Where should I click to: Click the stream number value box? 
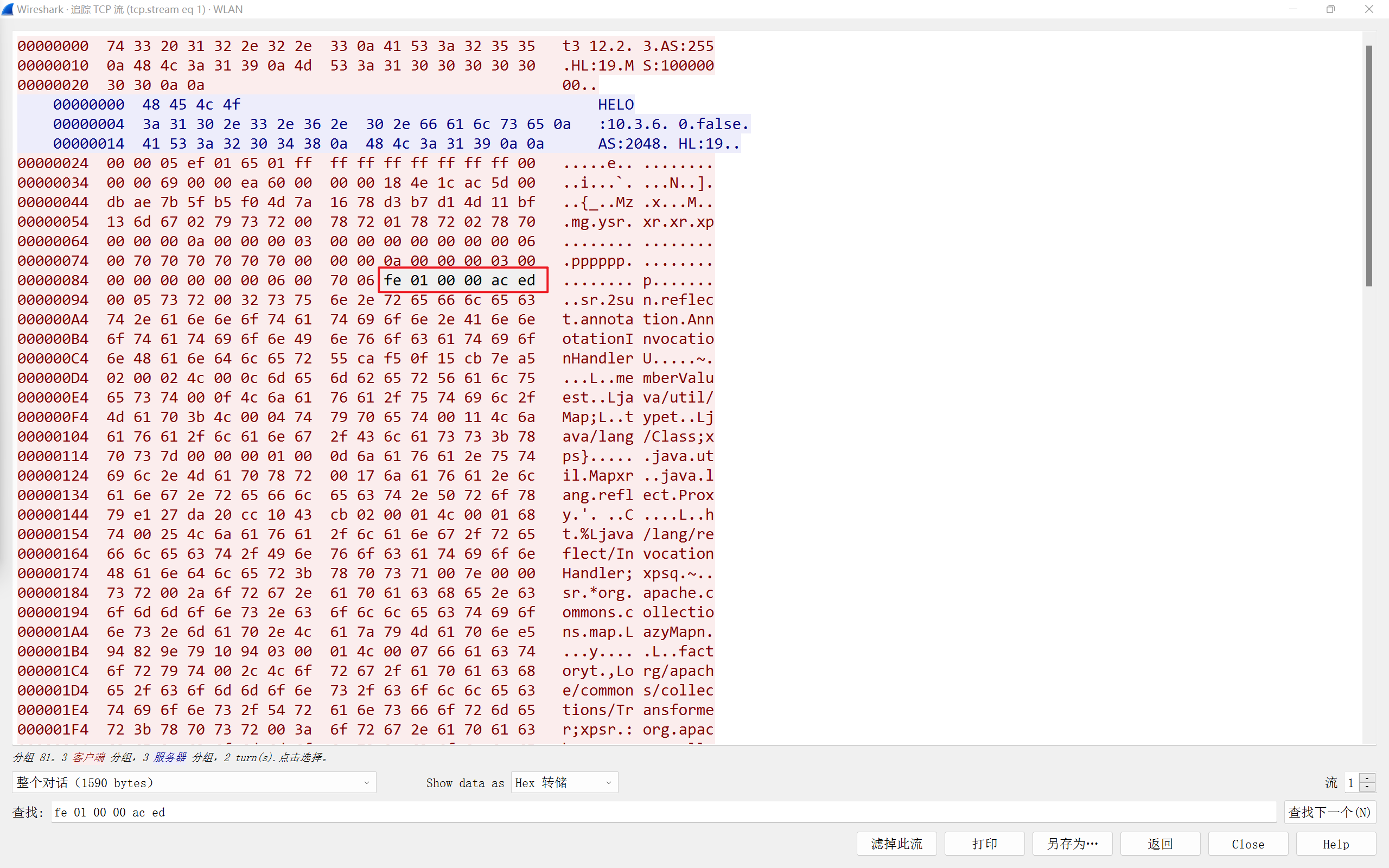[x=1352, y=782]
